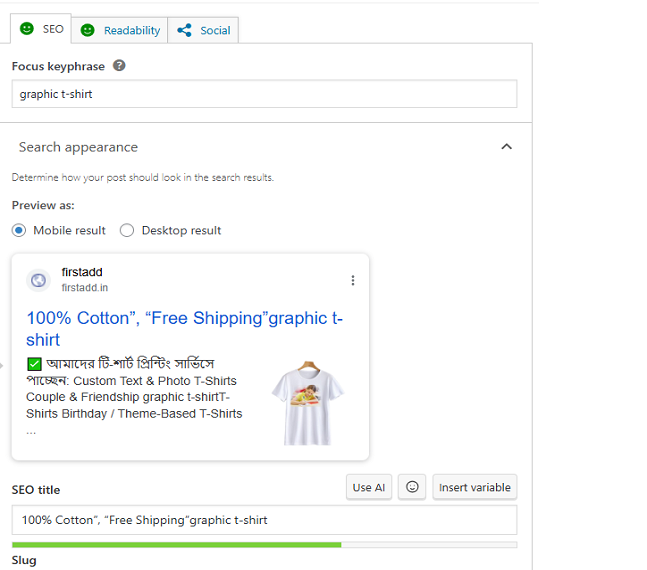Click the Insert variable button
This screenshot has height=570, width=647.
(474, 487)
